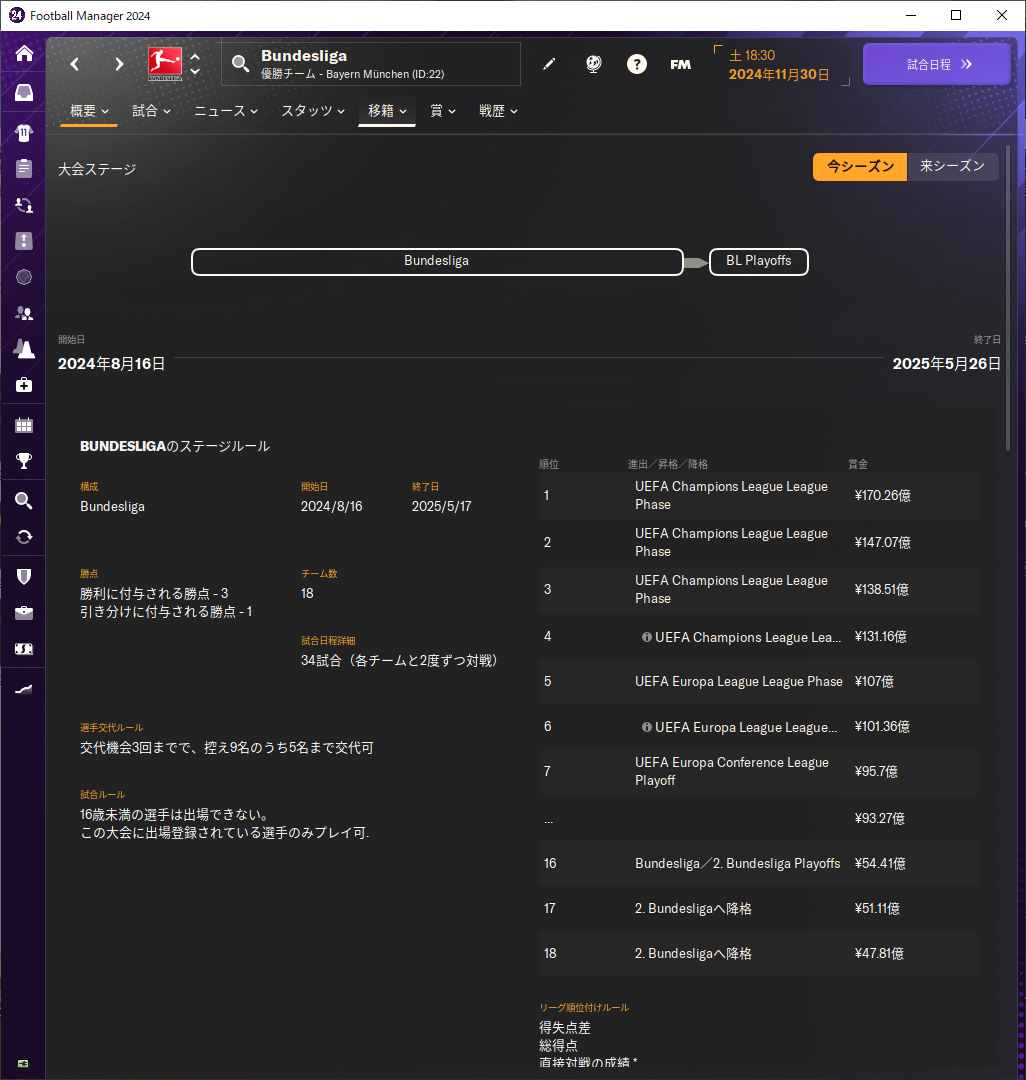1026x1080 pixels.
Task: Click the page's vertical scrollbar
Action: (1008, 298)
